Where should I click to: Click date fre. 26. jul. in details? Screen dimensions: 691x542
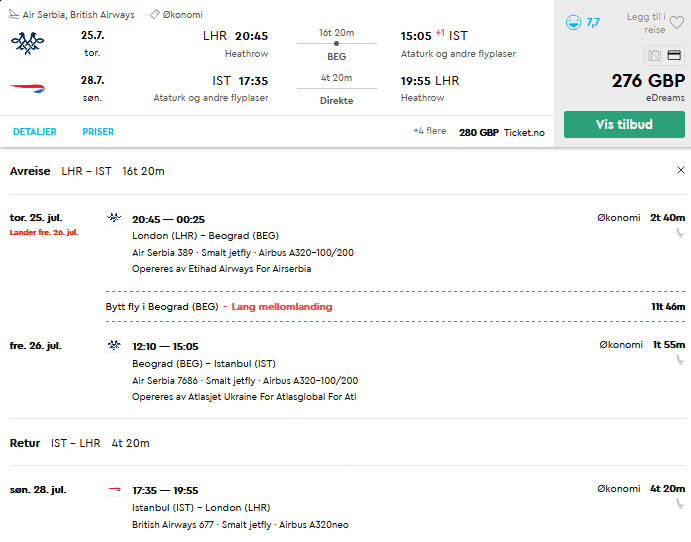(36, 345)
